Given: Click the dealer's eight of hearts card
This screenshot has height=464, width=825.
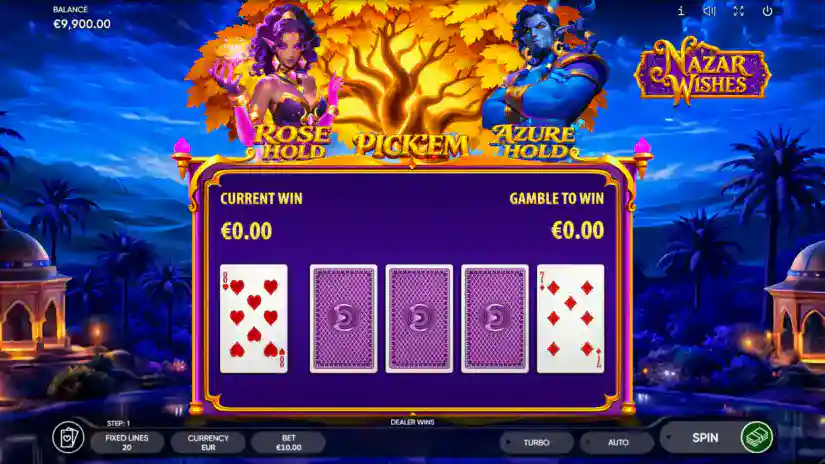Looking at the screenshot, I should (254, 319).
